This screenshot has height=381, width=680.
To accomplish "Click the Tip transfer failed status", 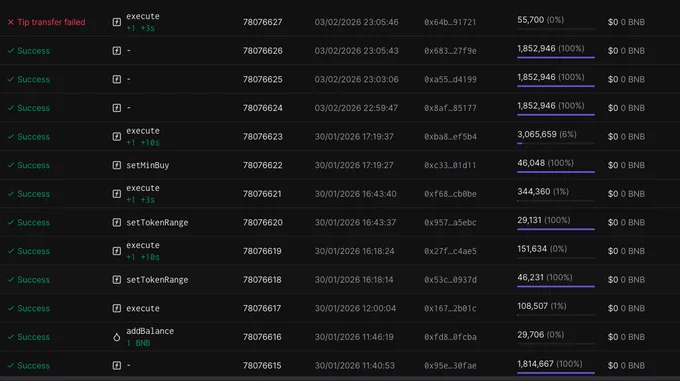I will (x=51, y=22).
